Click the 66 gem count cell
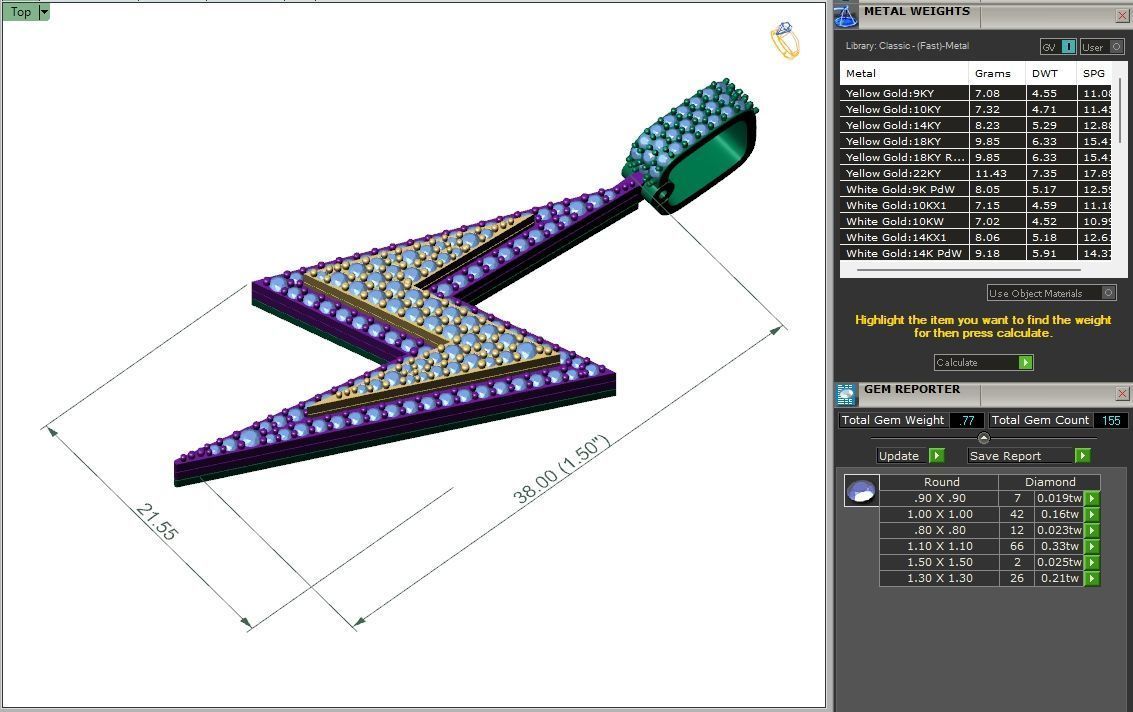This screenshot has width=1133, height=712. click(1017, 546)
